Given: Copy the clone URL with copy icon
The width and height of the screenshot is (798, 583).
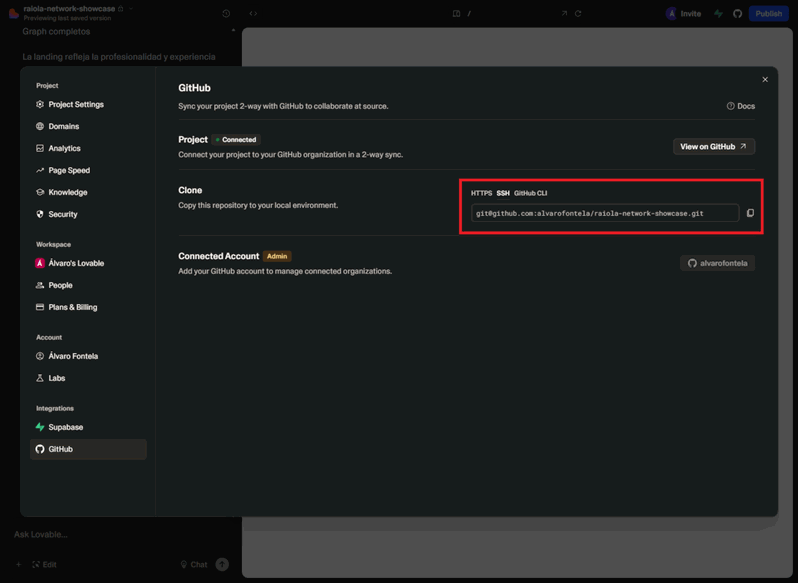Looking at the screenshot, I should point(750,213).
